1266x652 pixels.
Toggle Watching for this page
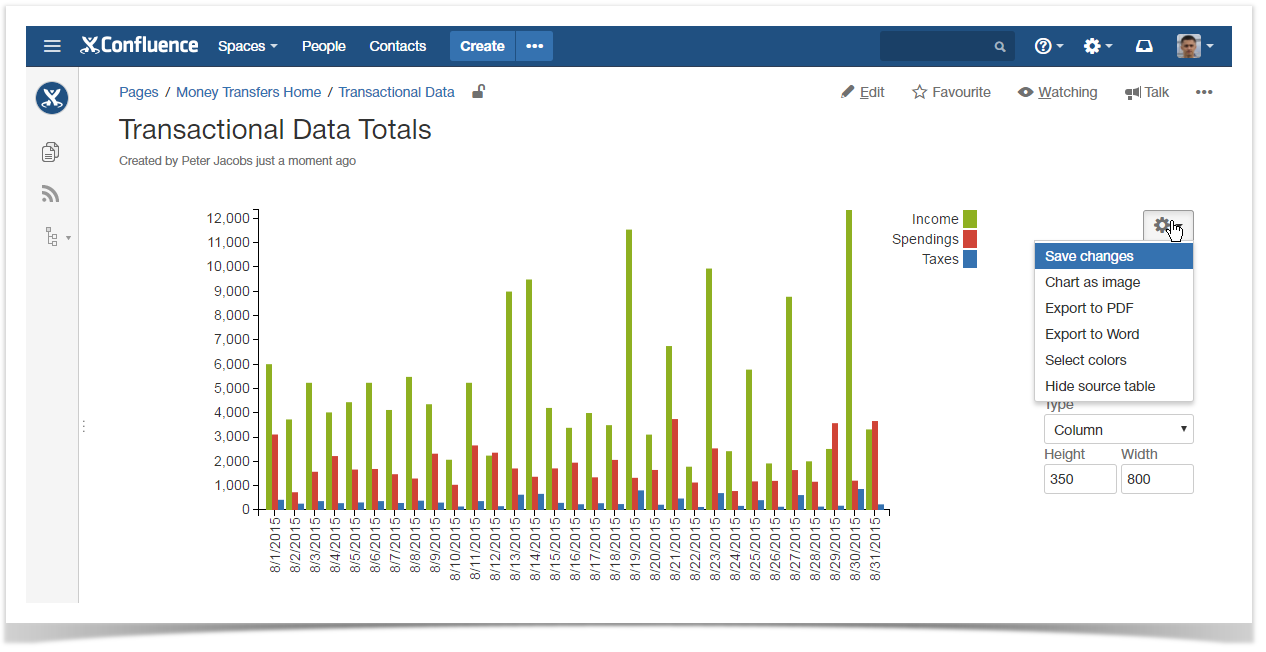tap(1057, 92)
